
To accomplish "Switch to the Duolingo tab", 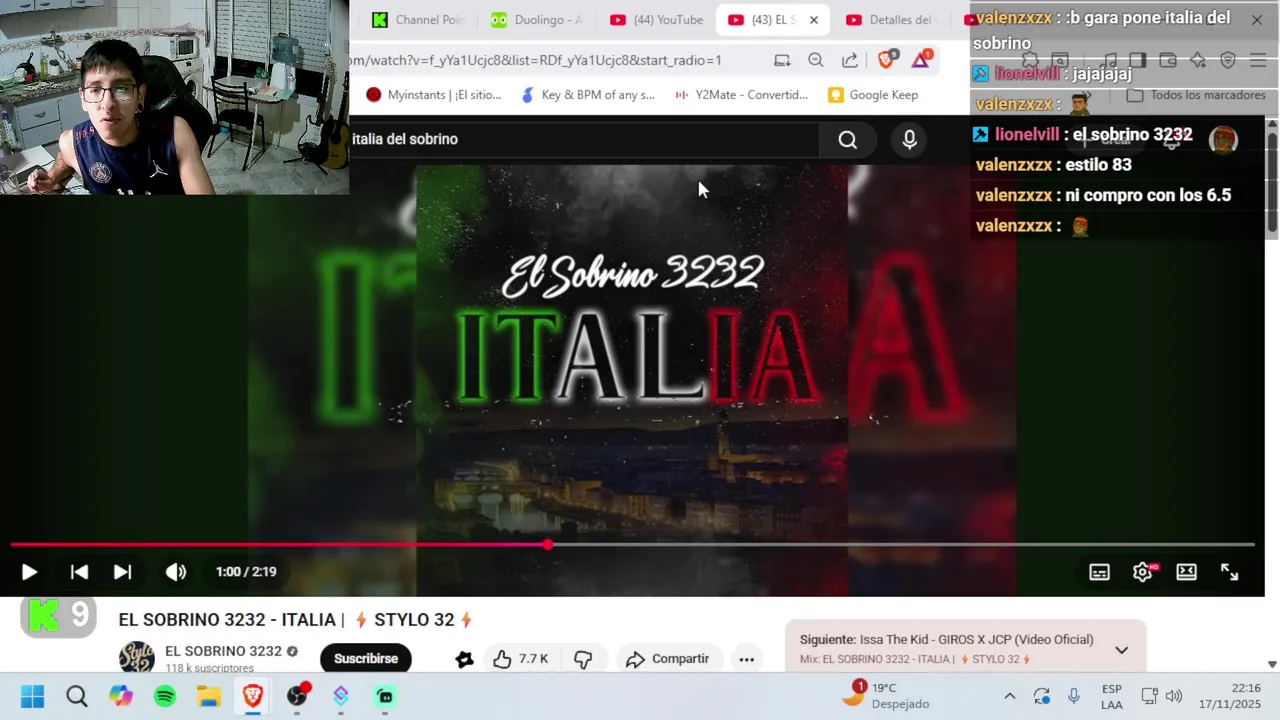I will [535, 20].
